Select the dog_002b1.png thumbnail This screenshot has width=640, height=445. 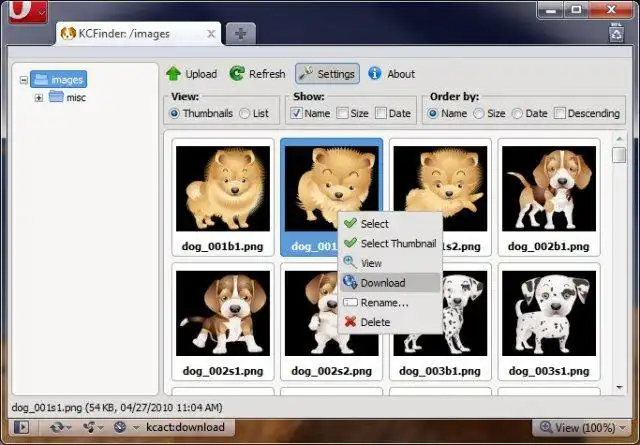549,197
